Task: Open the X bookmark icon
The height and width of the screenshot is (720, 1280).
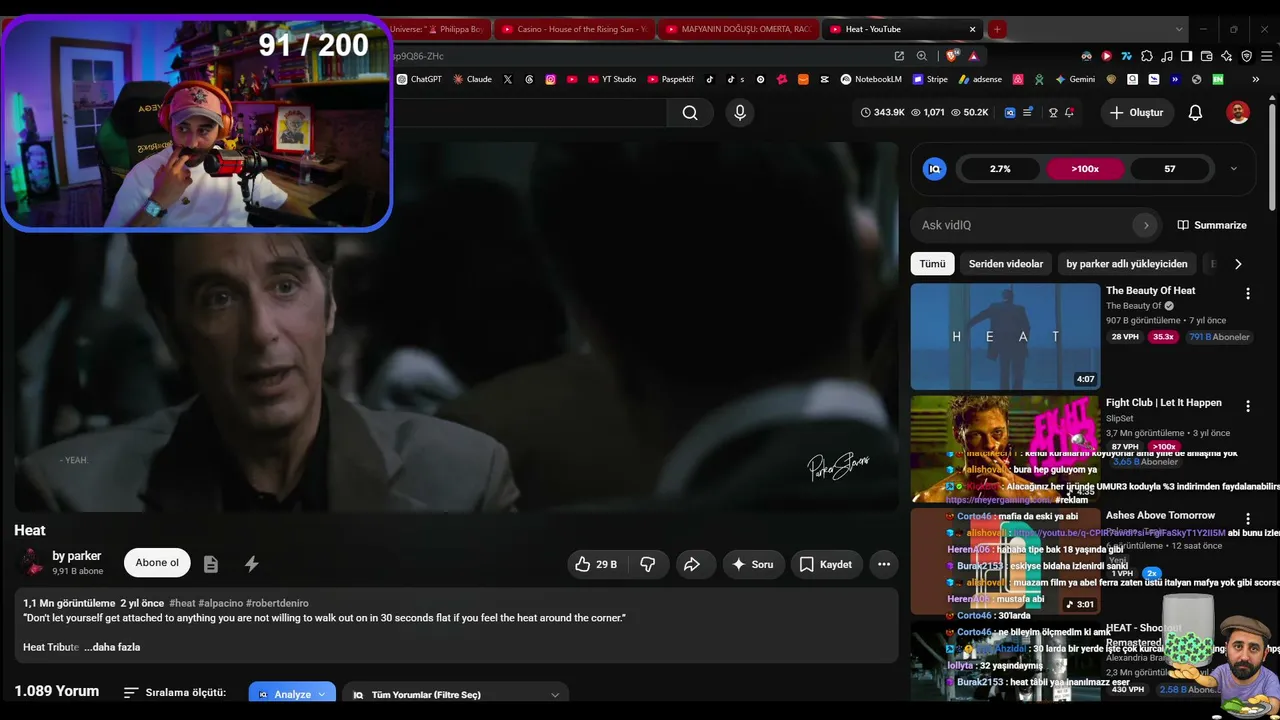Action: pyautogui.click(x=508, y=79)
